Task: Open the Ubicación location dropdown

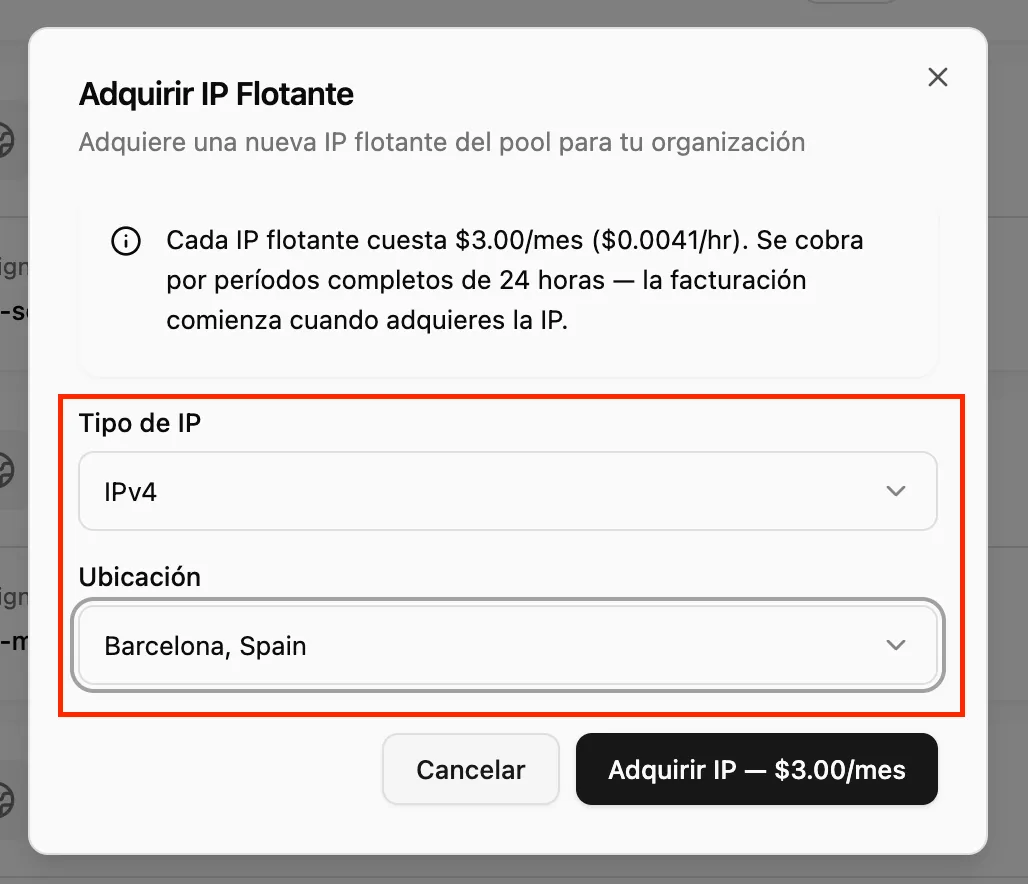Action: point(507,646)
